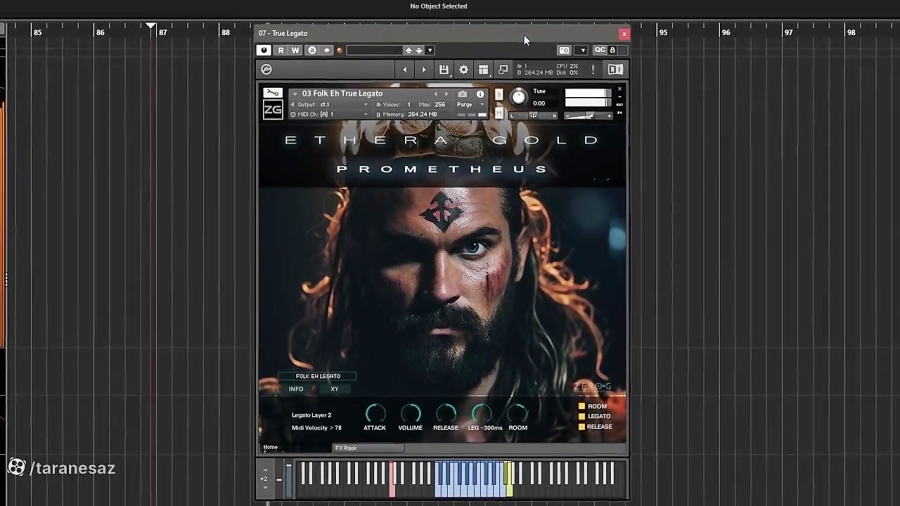The width and height of the screenshot is (900, 506).
Task: Open Kontakt settings gear icon
Action: click(463, 70)
